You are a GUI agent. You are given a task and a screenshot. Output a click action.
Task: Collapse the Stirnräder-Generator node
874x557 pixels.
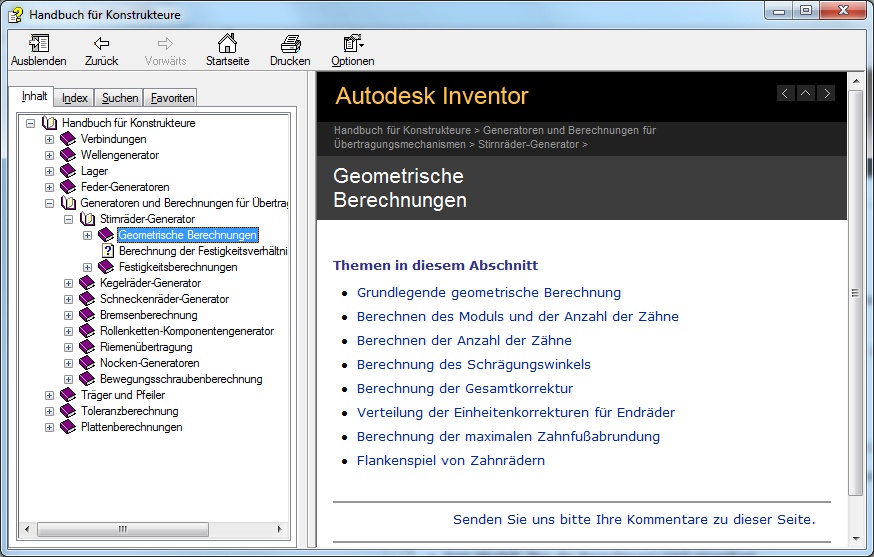(68, 220)
